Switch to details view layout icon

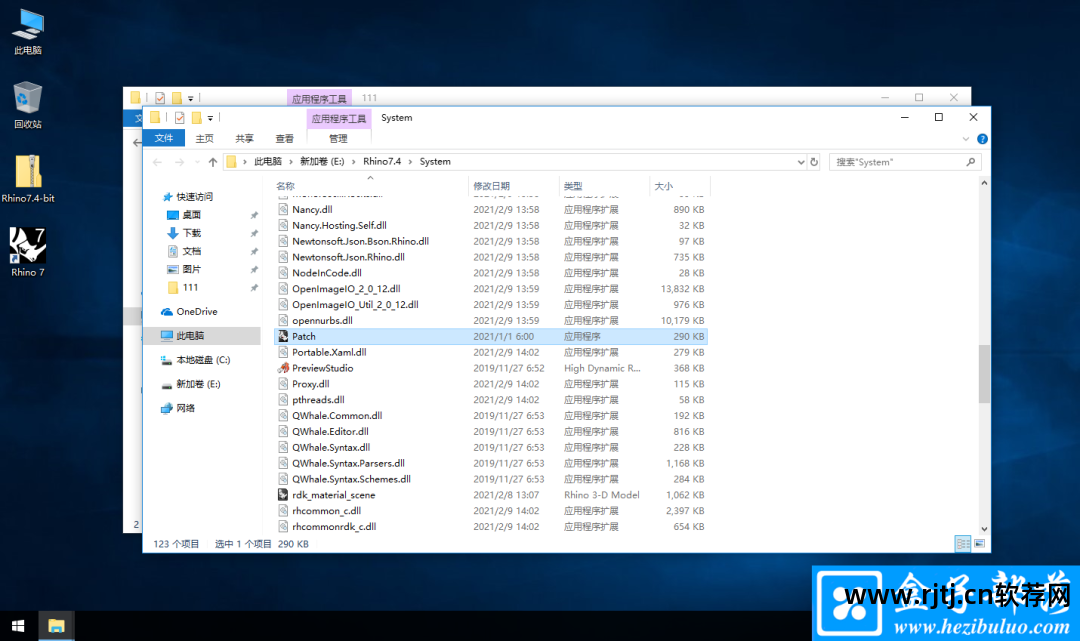point(962,543)
